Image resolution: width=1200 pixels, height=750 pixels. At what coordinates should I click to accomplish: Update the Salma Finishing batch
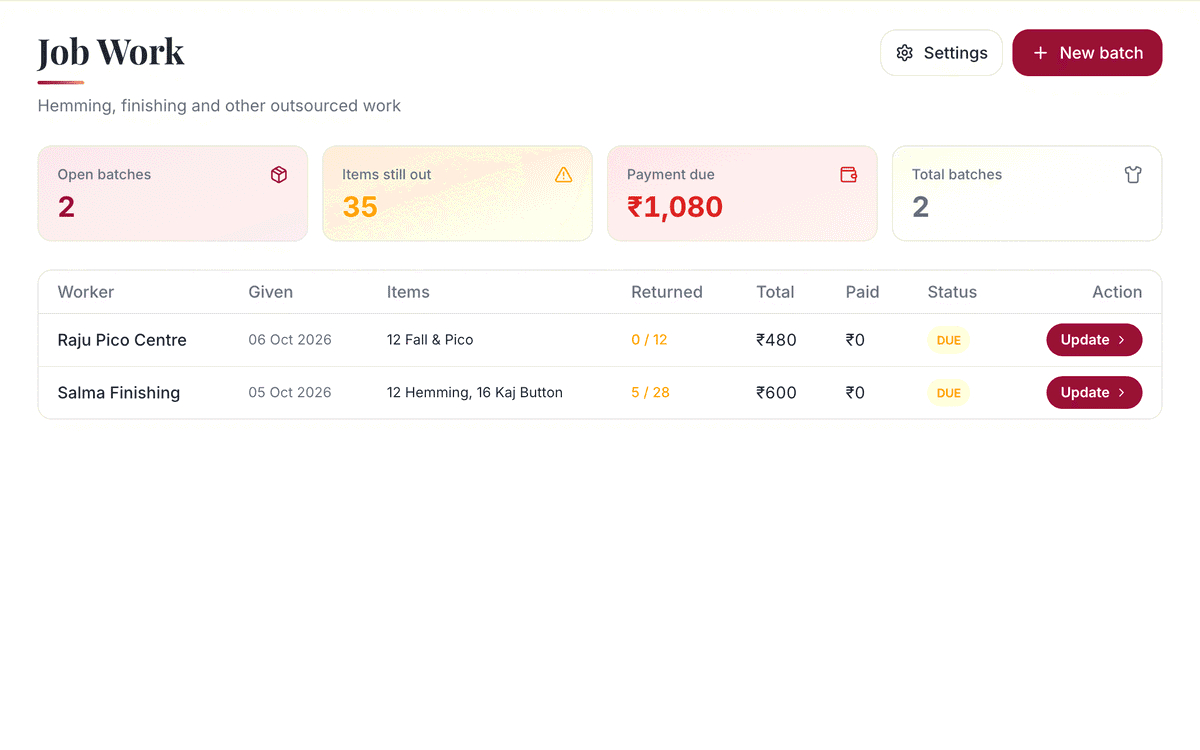click(x=1094, y=393)
